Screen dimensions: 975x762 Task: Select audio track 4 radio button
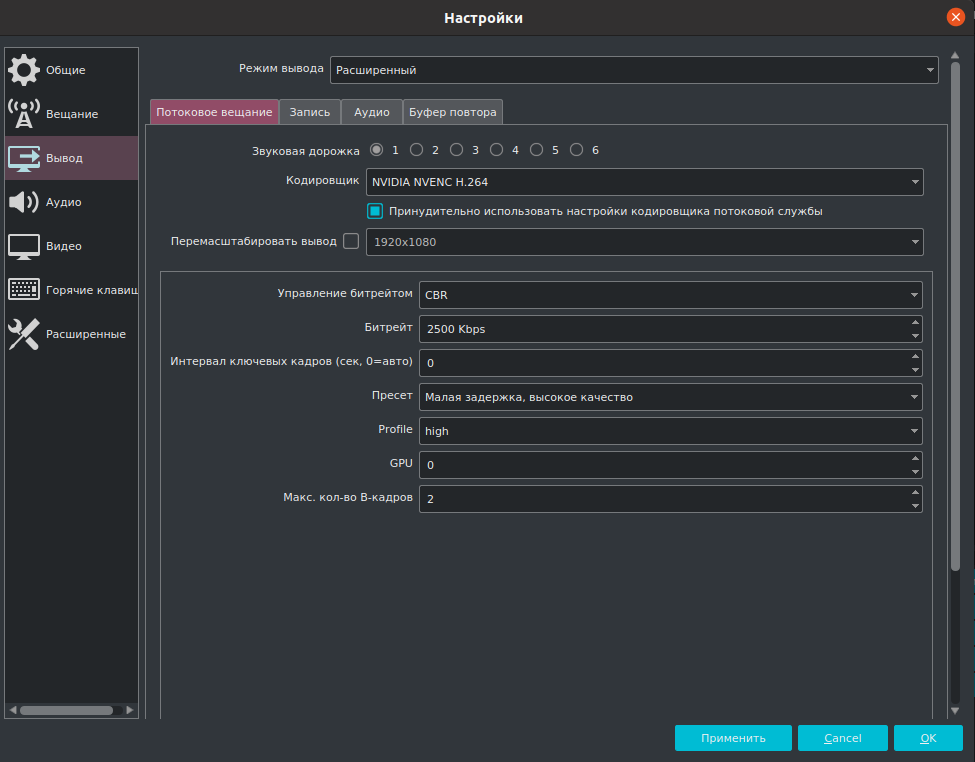[496, 150]
